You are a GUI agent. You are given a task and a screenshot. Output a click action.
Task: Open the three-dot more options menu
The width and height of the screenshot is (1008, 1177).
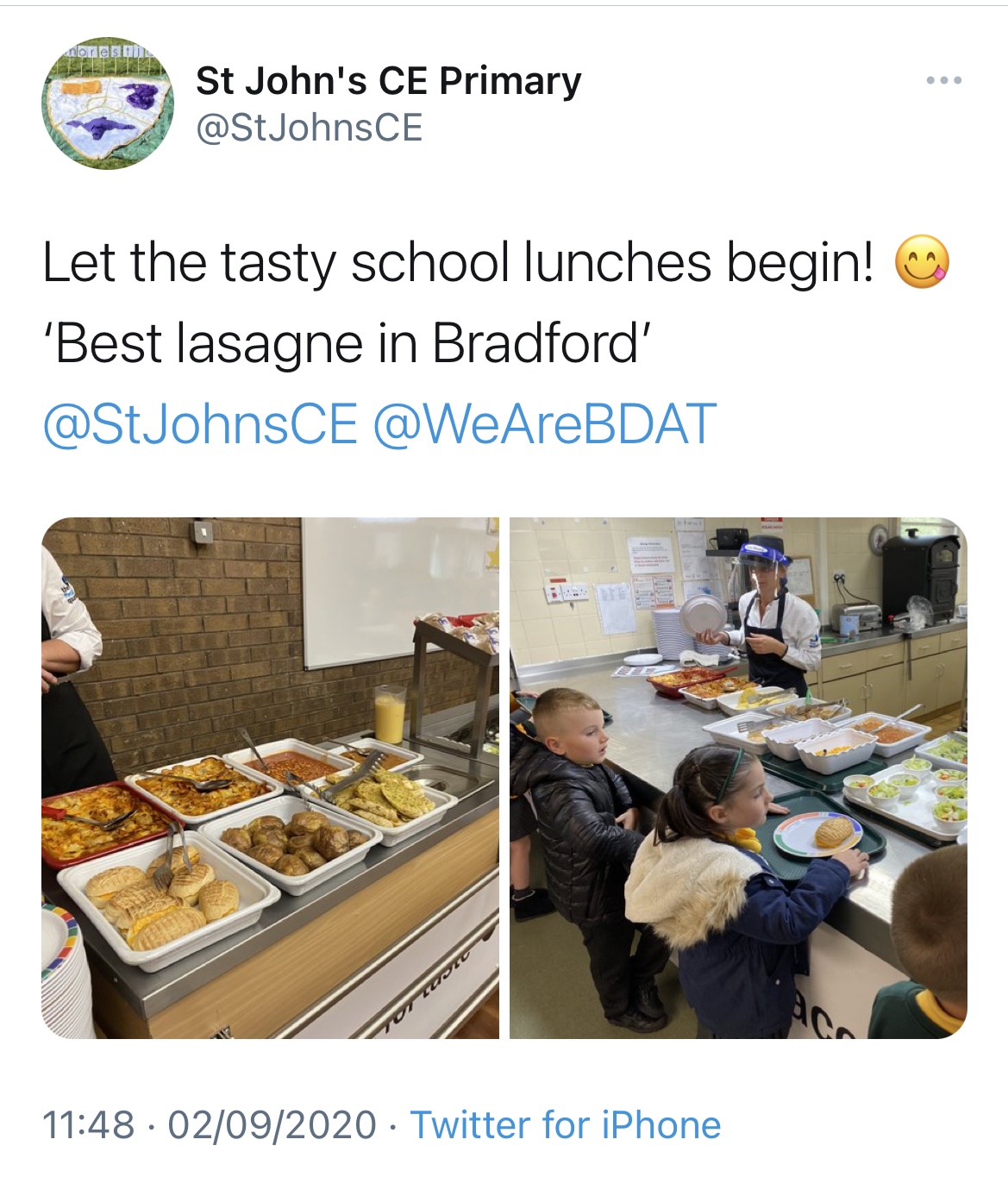tap(943, 80)
